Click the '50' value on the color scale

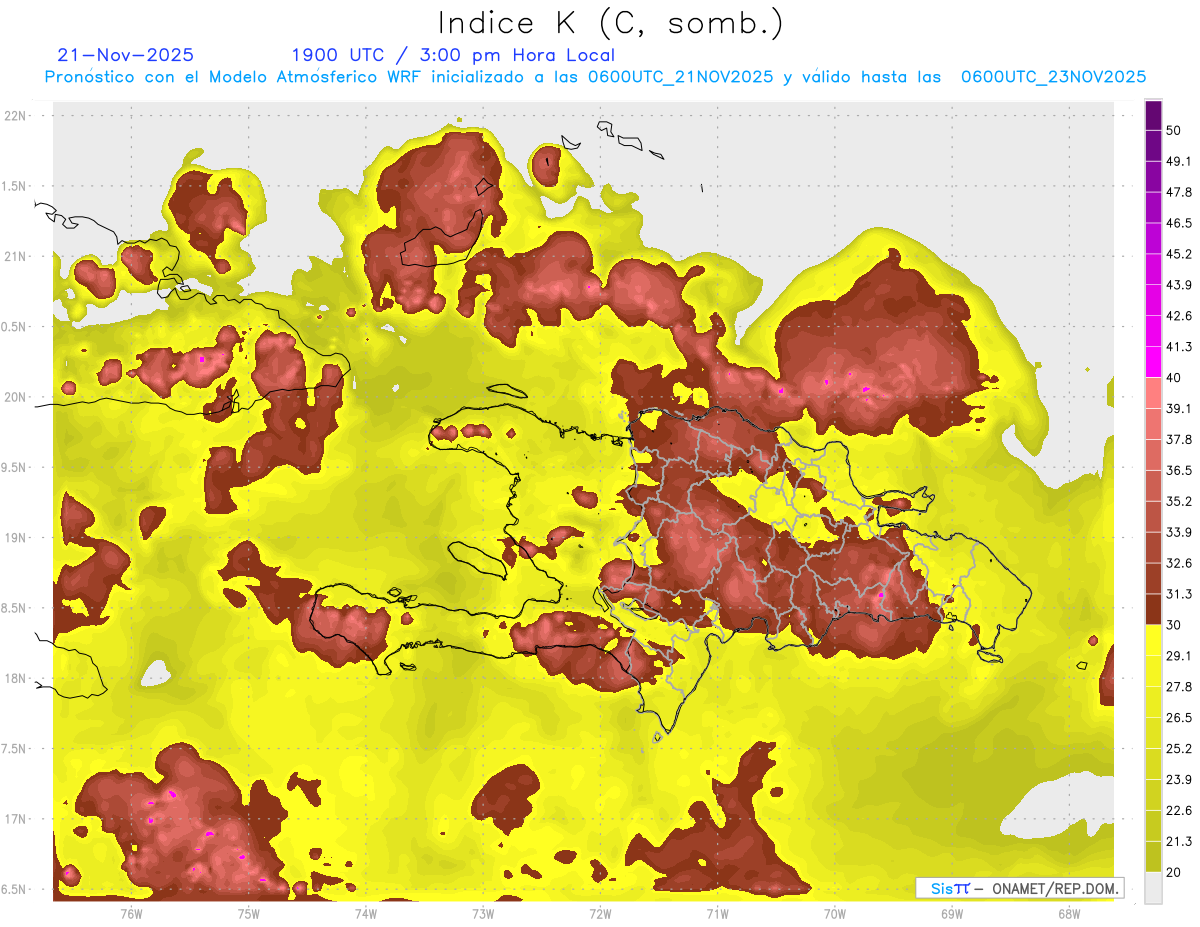(1175, 130)
